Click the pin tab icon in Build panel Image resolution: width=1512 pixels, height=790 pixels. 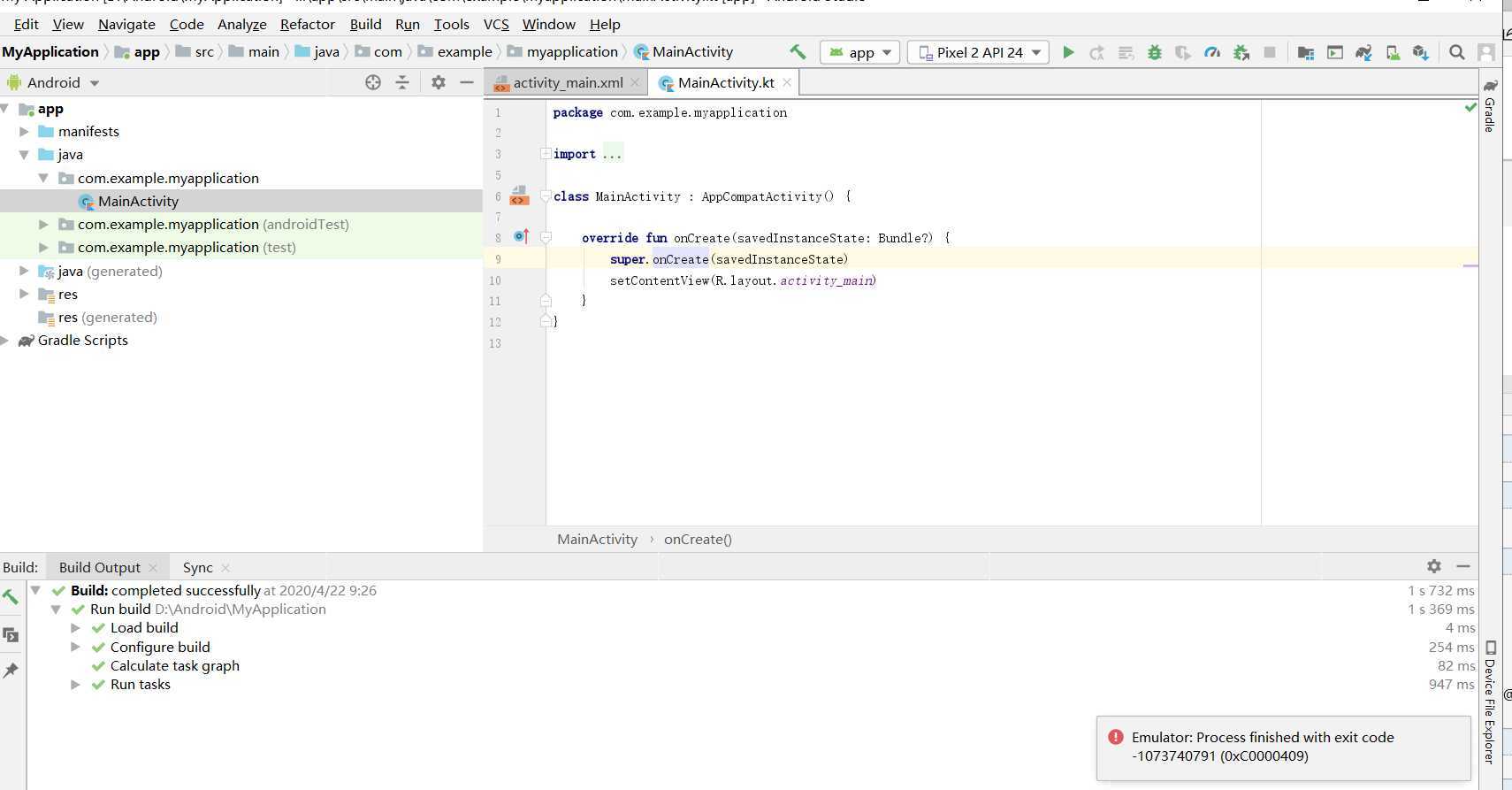(x=11, y=671)
